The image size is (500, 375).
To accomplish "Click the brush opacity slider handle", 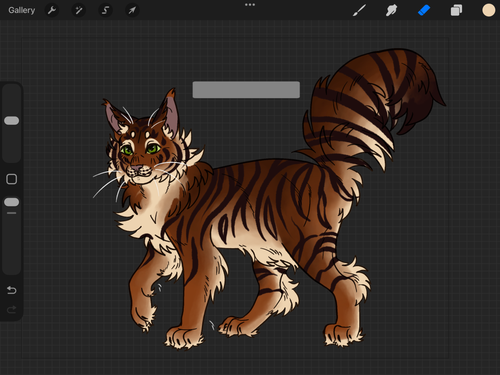I will (12, 202).
